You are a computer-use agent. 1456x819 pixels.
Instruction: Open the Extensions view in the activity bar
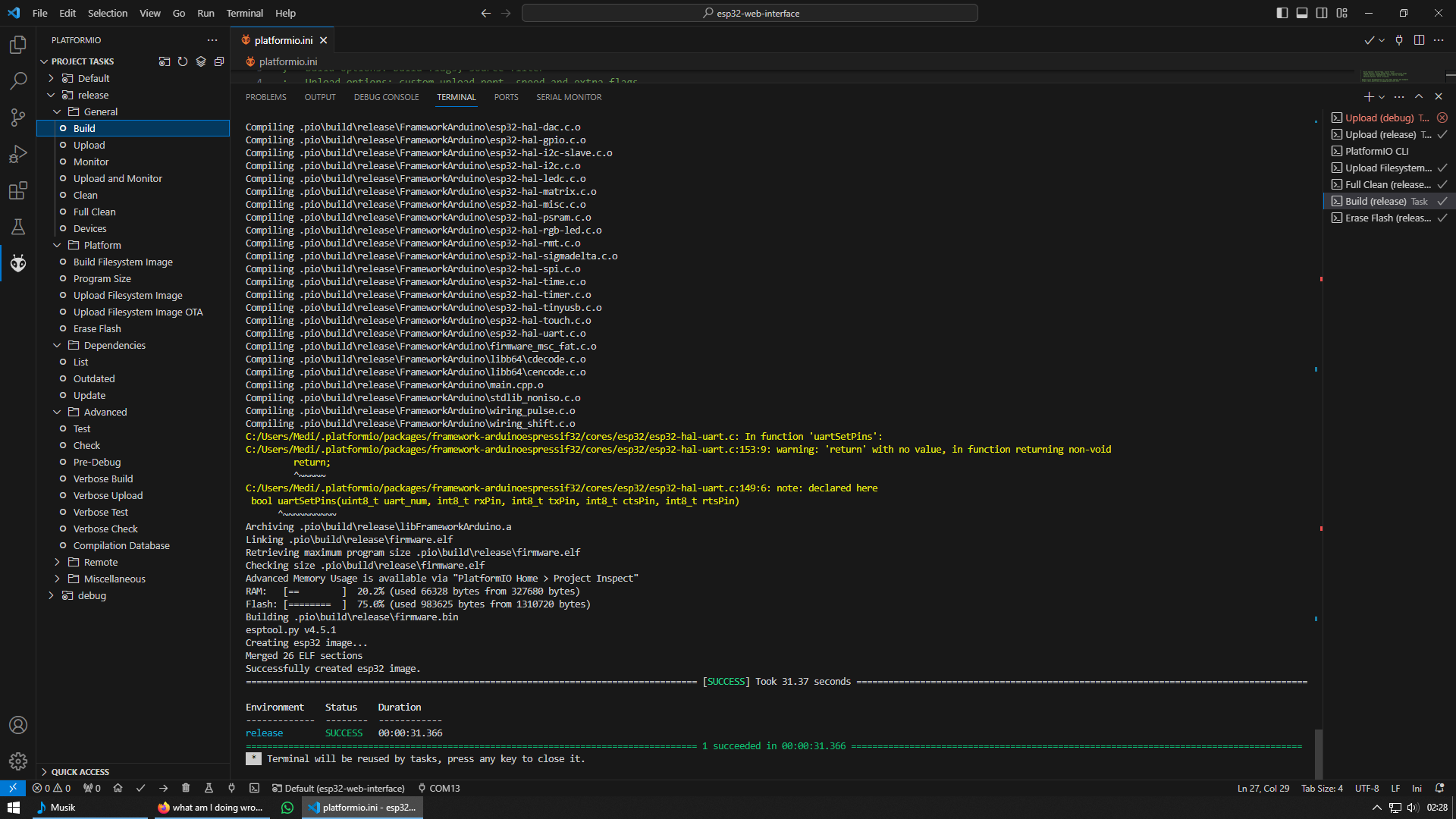click(x=18, y=190)
